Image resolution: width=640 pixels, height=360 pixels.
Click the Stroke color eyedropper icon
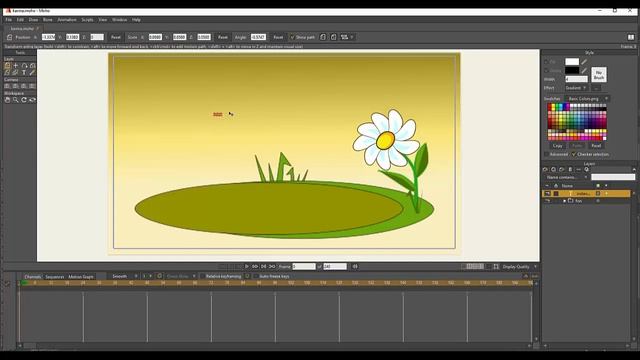(x=584, y=71)
